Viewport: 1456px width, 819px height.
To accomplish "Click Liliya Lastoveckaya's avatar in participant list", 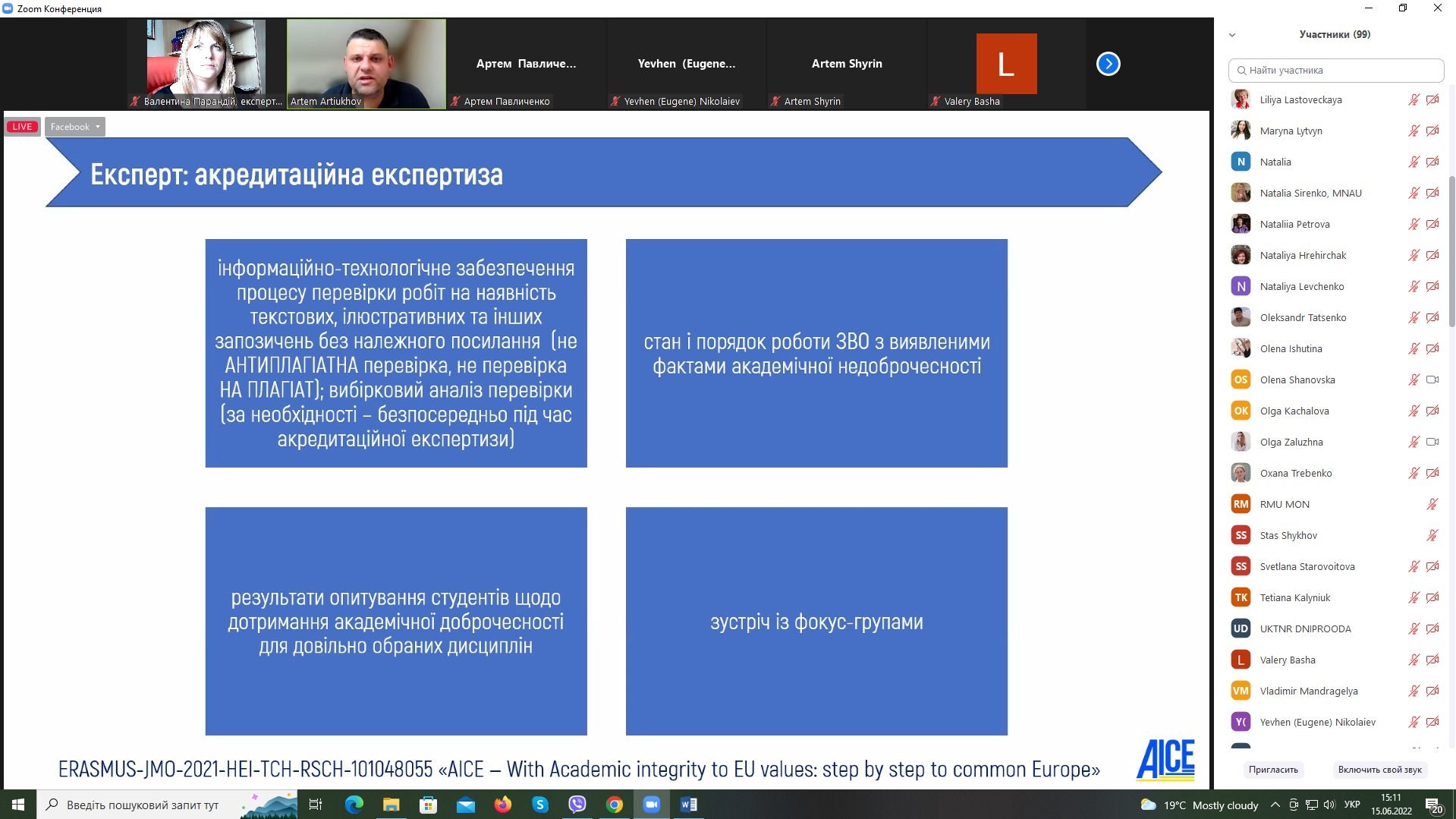I will pyautogui.click(x=1241, y=99).
